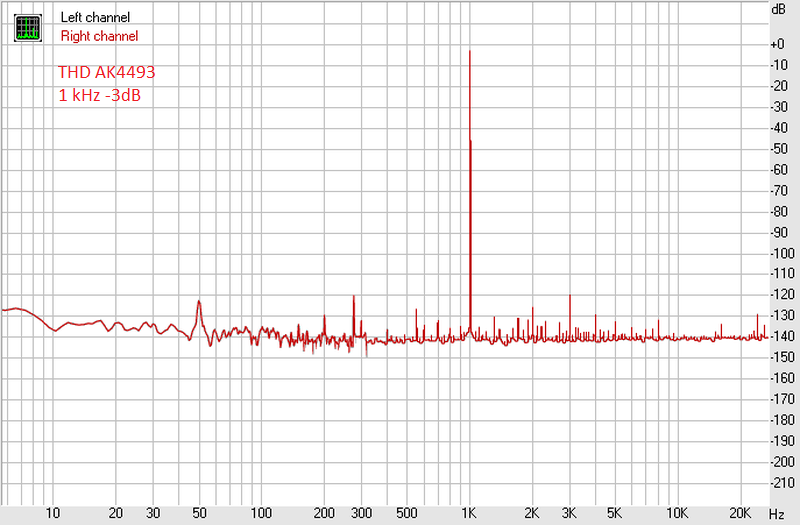Viewport: 800px width, 525px height.
Task: Click the +0 dB axis label
Action: click(x=778, y=44)
